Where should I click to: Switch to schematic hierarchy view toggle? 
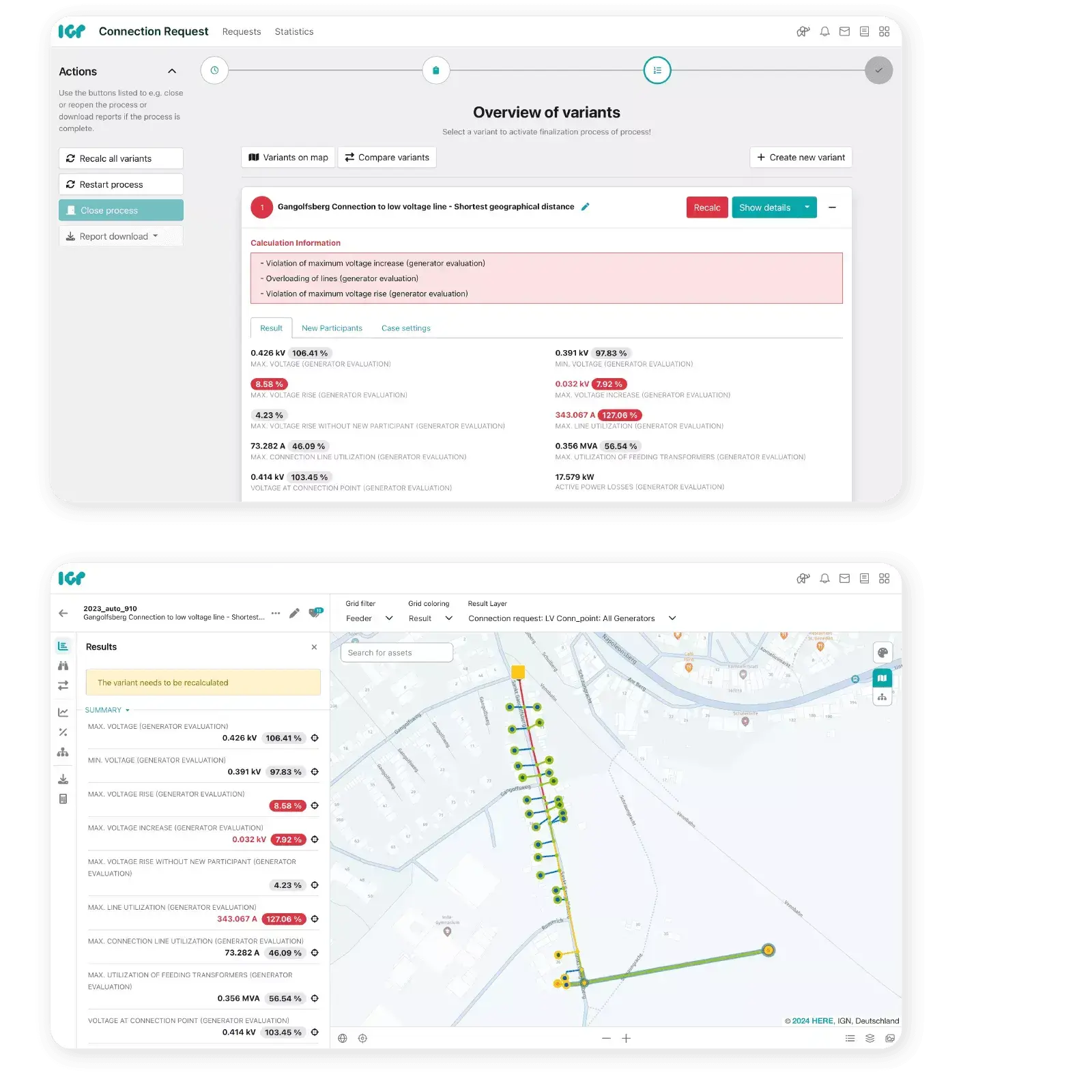click(882, 697)
